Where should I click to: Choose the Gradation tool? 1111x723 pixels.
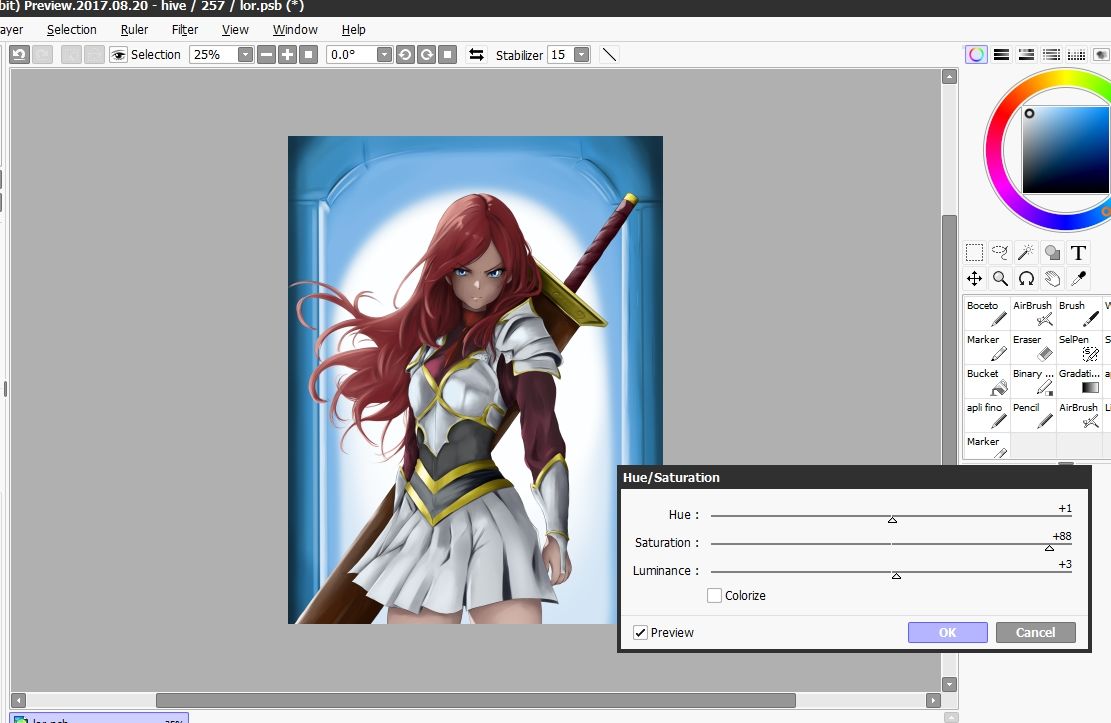click(x=1079, y=381)
